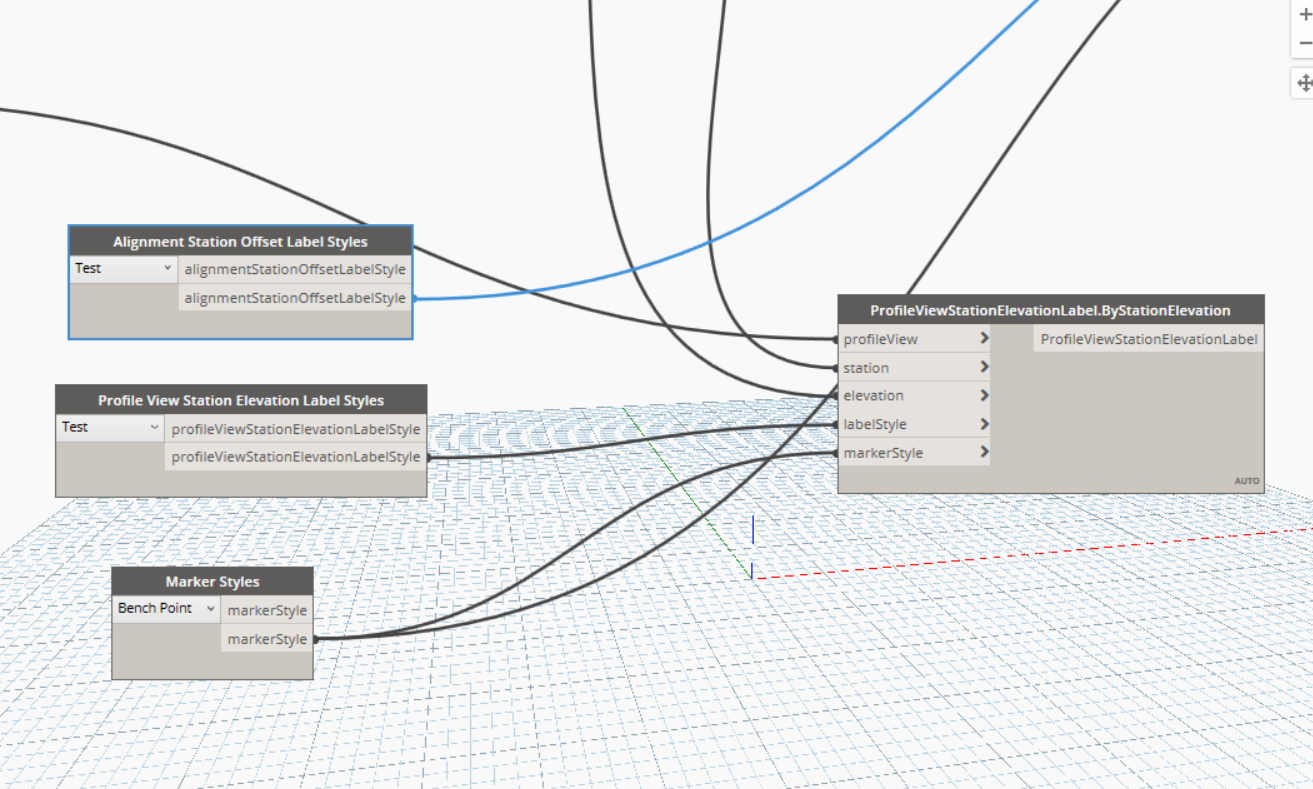The width and height of the screenshot is (1313, 789).
Task: Click the zoom out minus icon
Action: [x=1304, y=44]
